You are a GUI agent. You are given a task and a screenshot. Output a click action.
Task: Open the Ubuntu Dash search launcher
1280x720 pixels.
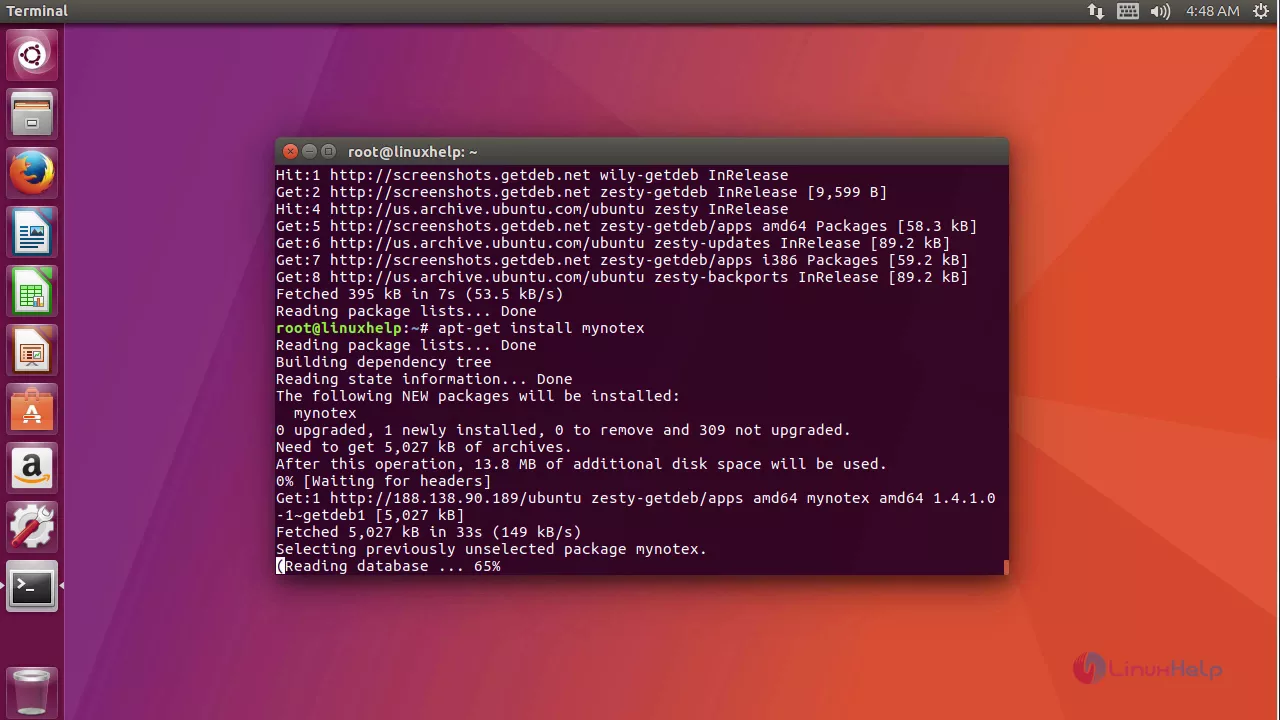click(32, 55)
